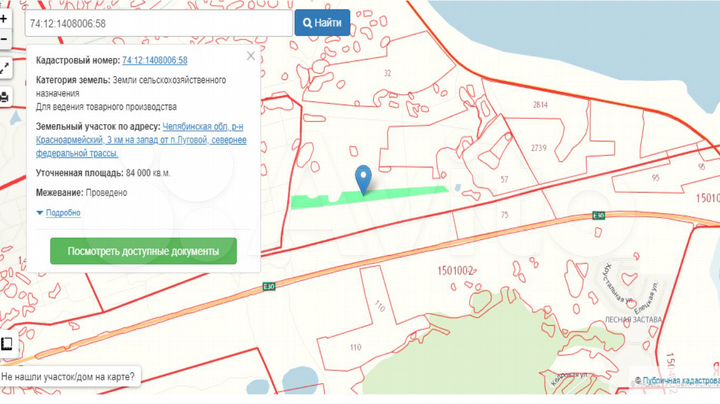
Task: Zoom in with the plus button
Action: pyautogui.click(x=4, y=19)
